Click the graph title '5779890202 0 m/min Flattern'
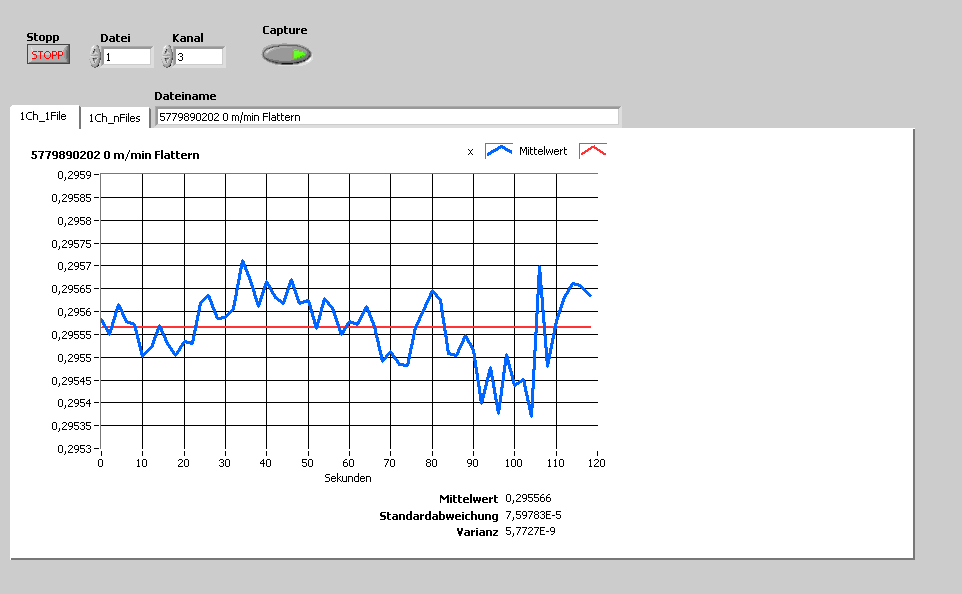The image size is (962, 594). click(115, 155)
